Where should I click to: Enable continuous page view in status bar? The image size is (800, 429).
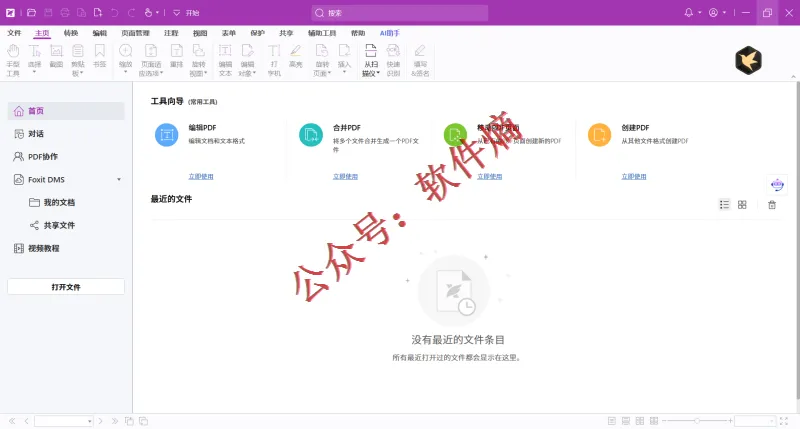626,421
